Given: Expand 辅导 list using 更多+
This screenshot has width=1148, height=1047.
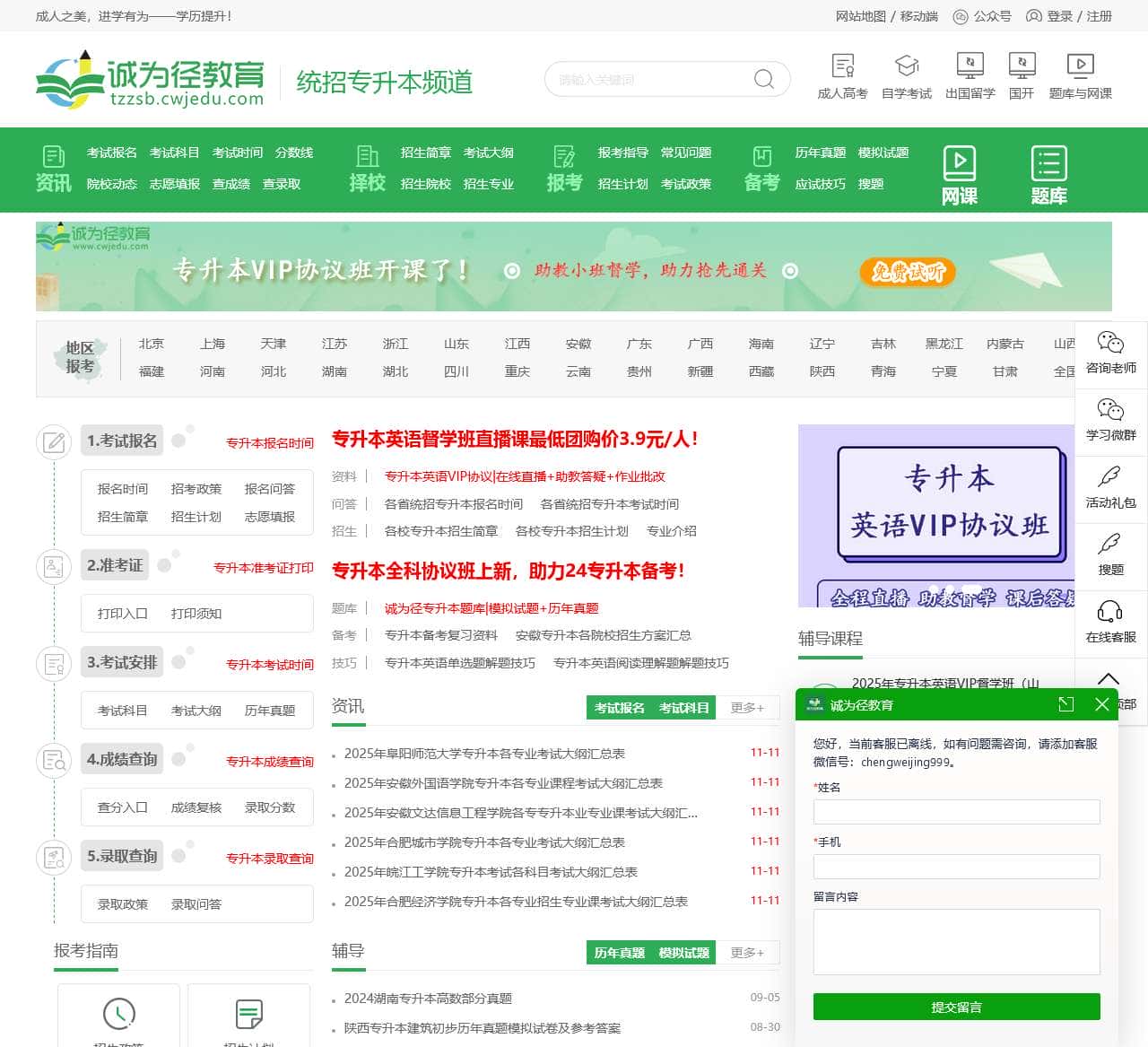Looking at the screenshot, I should pyautogui.click(x=749, y=953).
